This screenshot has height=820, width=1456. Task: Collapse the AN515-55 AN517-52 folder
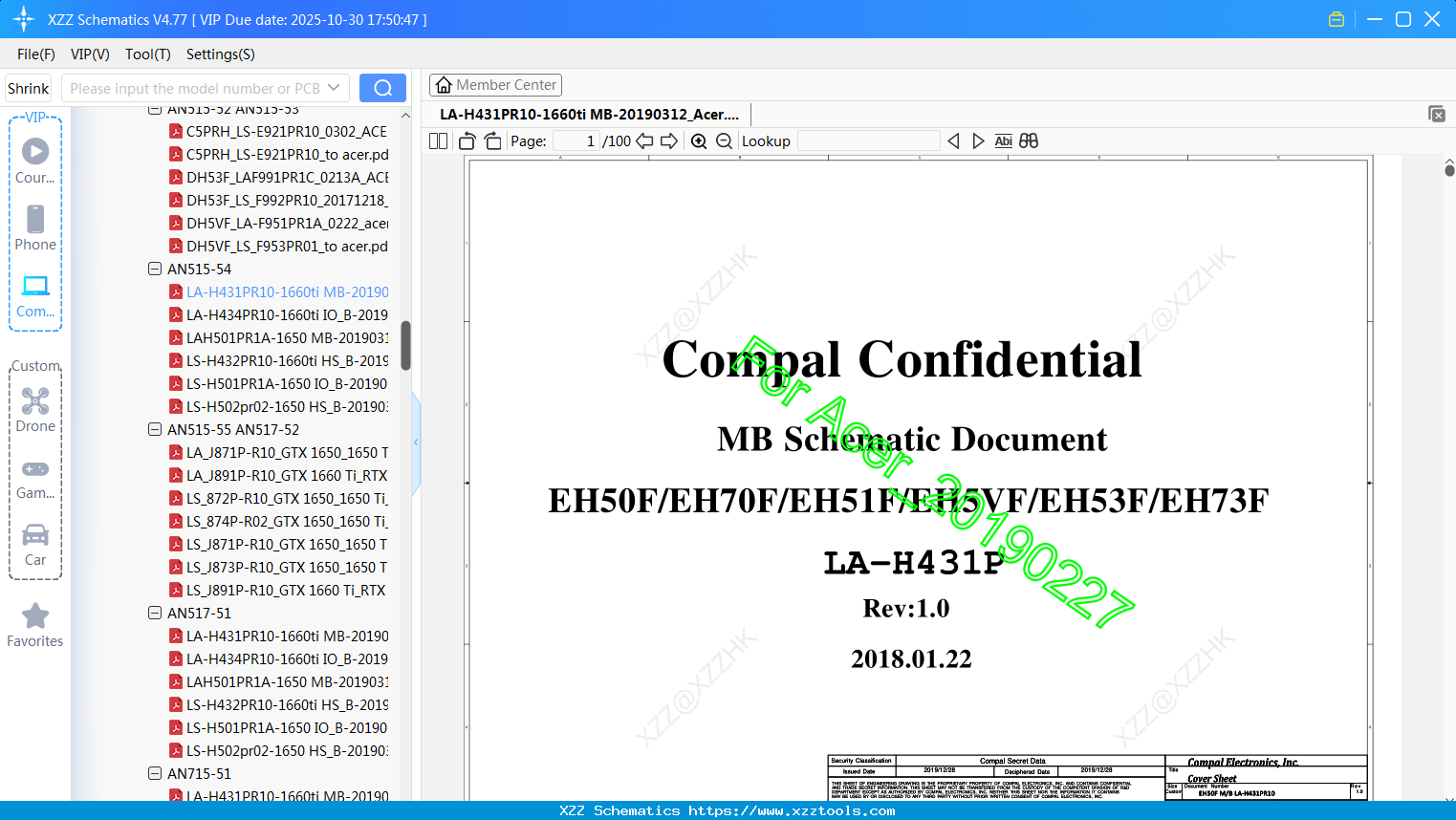pos(155,430)
